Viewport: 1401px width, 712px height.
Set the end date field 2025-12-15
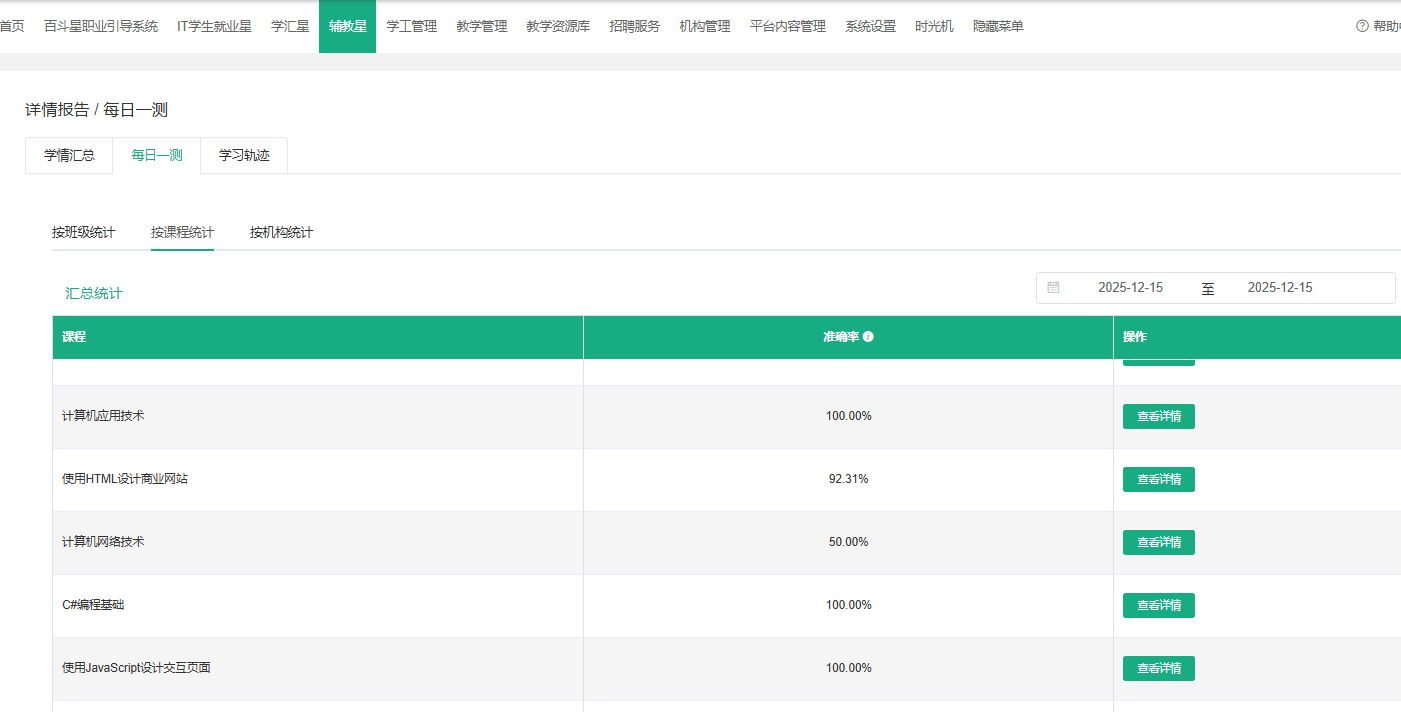coord(1279,288)
